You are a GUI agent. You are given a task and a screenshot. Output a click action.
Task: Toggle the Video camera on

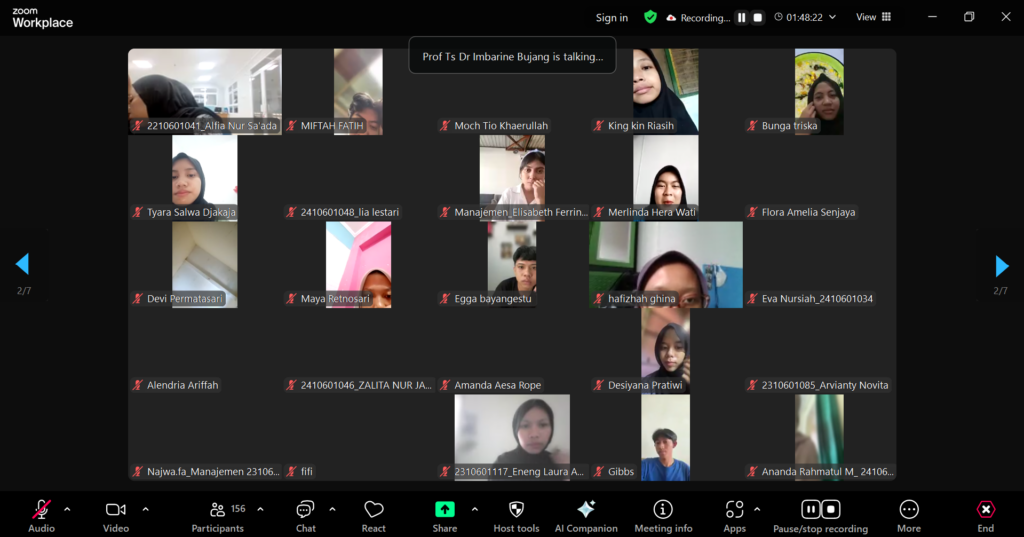click(x=116, y=515)
